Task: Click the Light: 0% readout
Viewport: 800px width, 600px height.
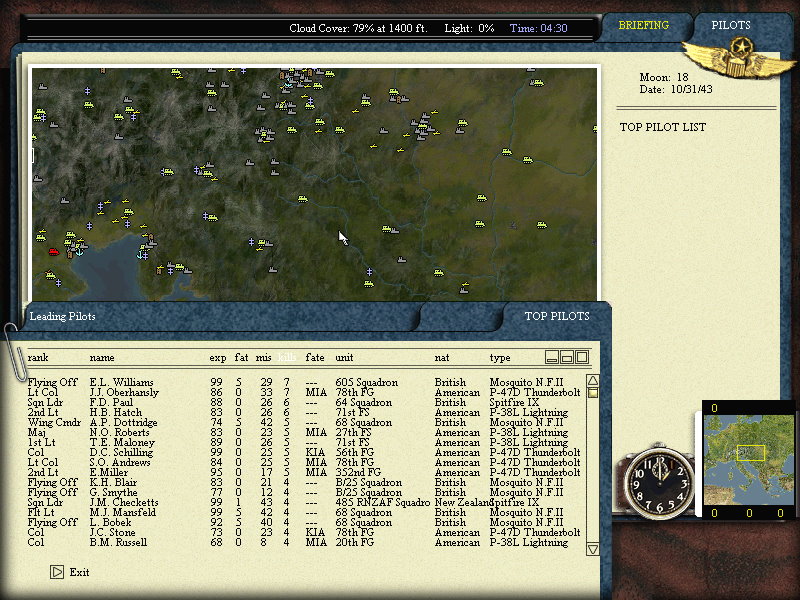Action: [469, 29]
